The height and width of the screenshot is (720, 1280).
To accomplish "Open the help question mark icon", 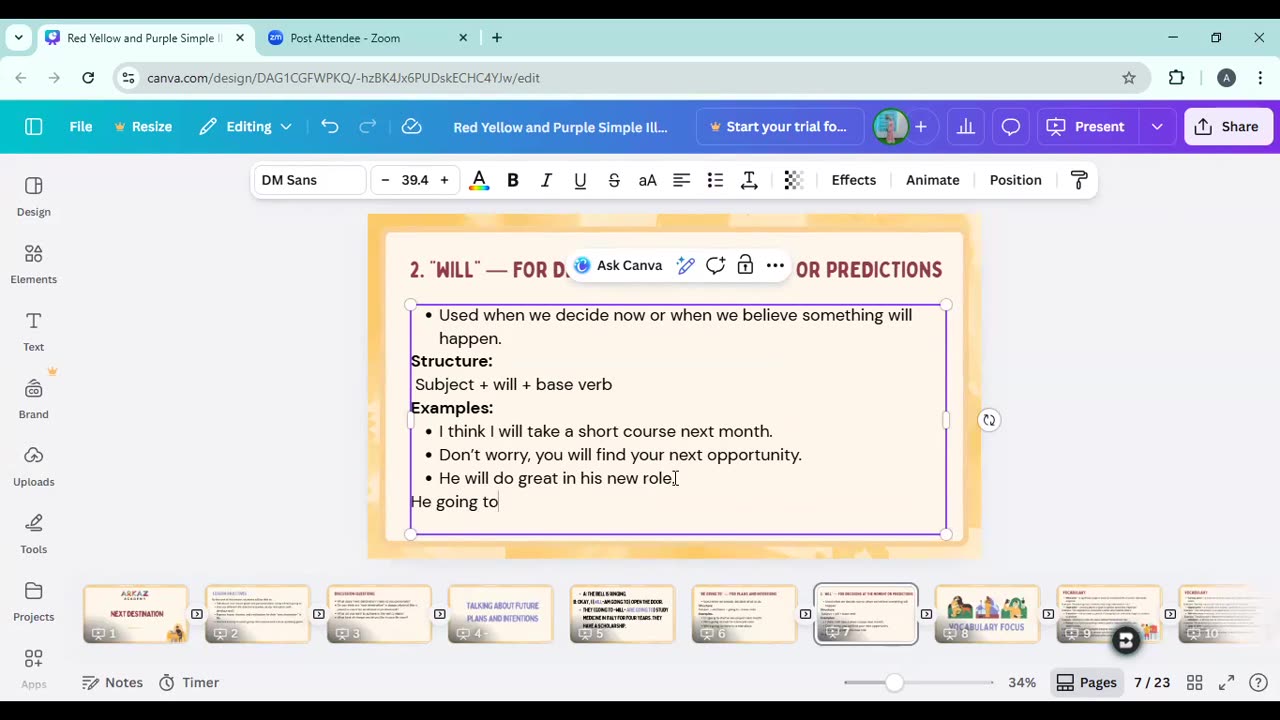I will [1258, 682].
